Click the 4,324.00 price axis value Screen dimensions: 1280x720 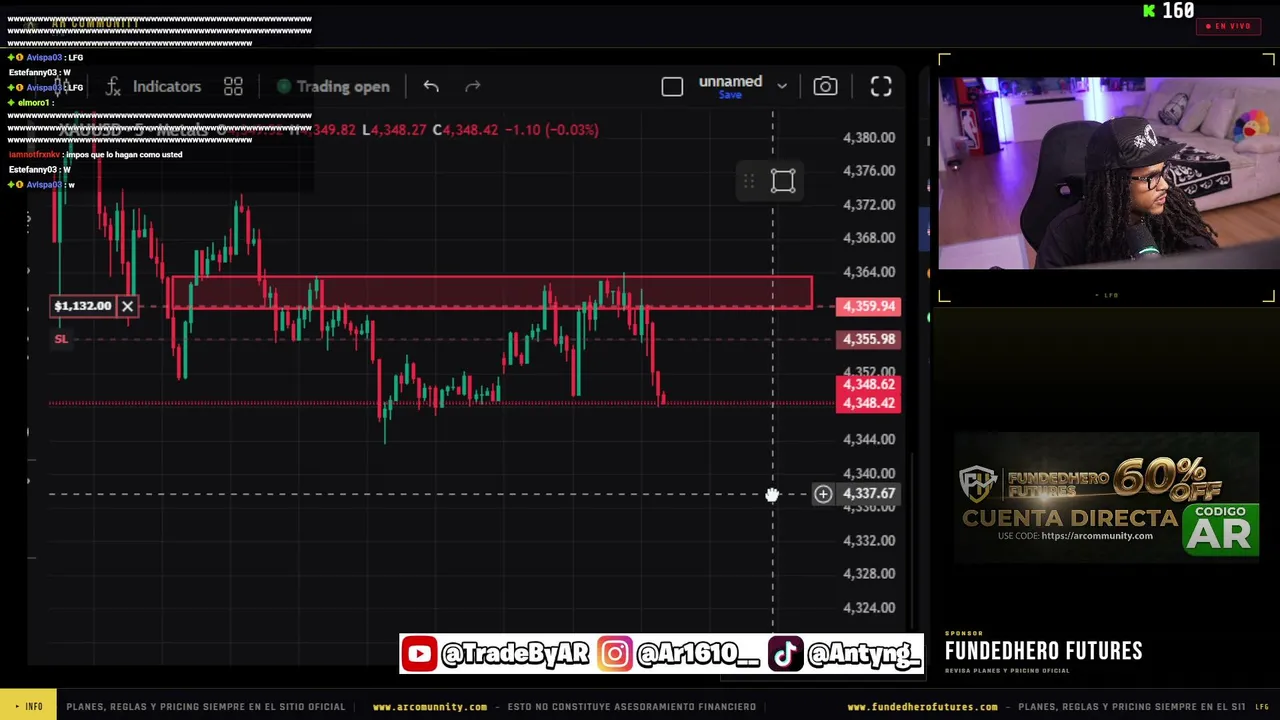point(868,608)
